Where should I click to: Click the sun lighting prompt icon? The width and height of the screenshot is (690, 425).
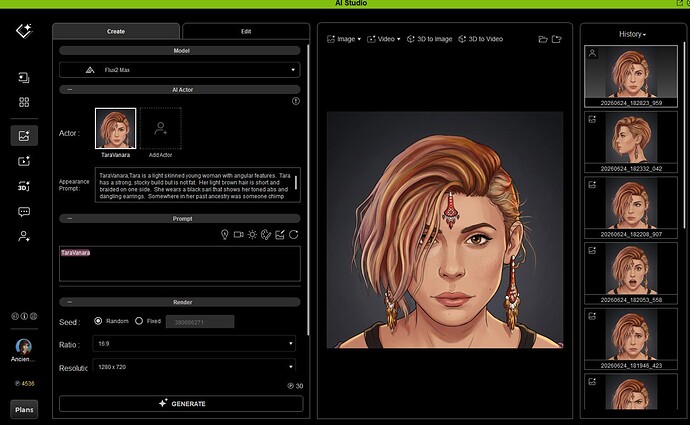252,234
